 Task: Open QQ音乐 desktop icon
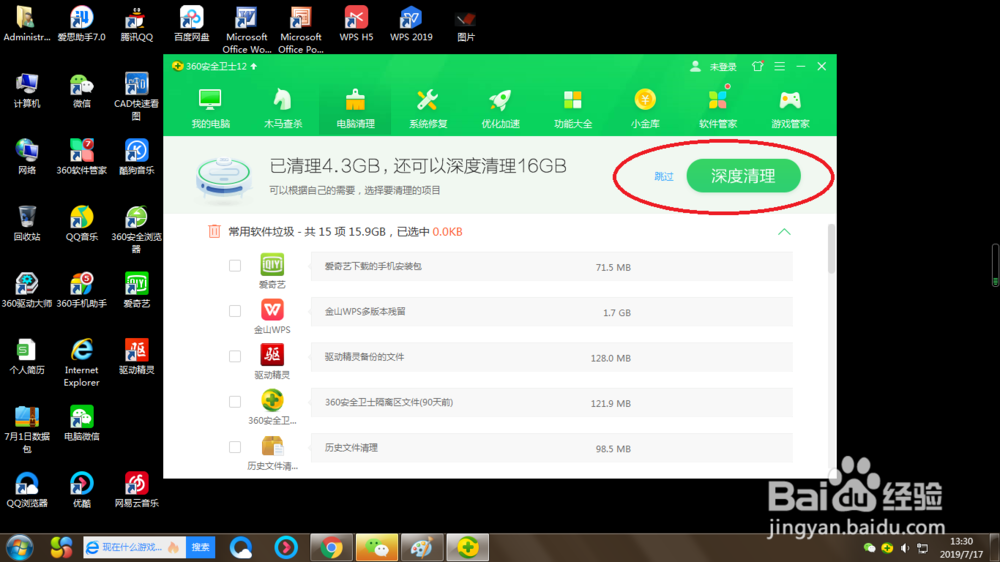82,223
